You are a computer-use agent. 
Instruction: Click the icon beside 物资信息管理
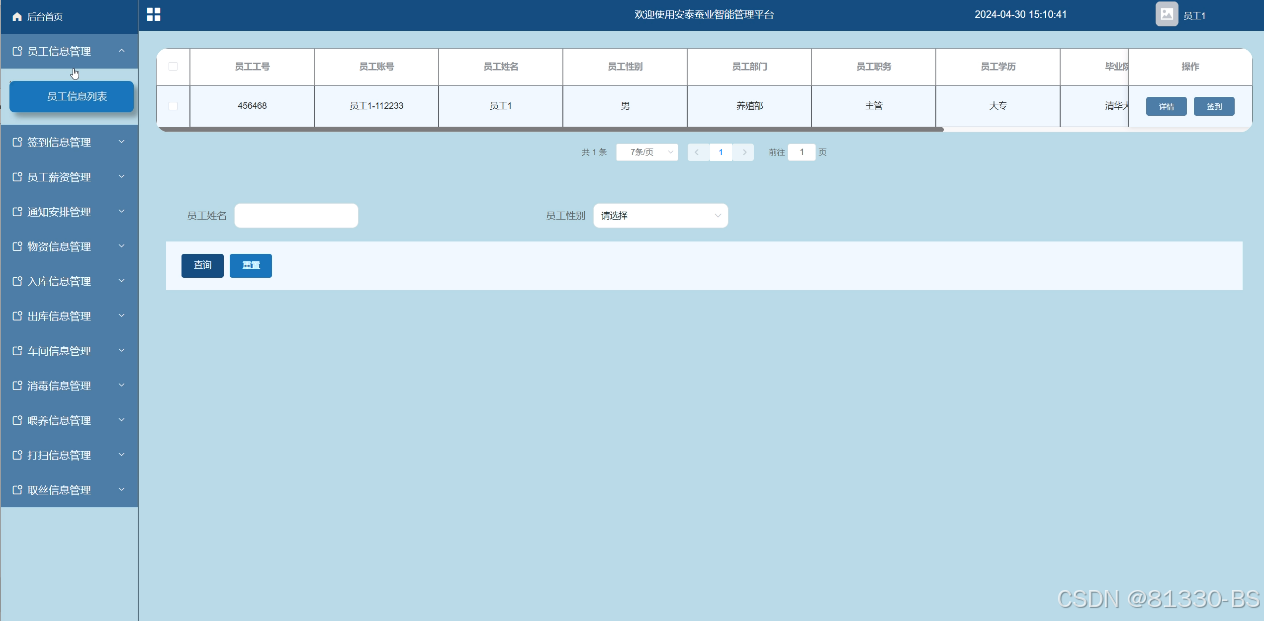click(x=17, y=246)
